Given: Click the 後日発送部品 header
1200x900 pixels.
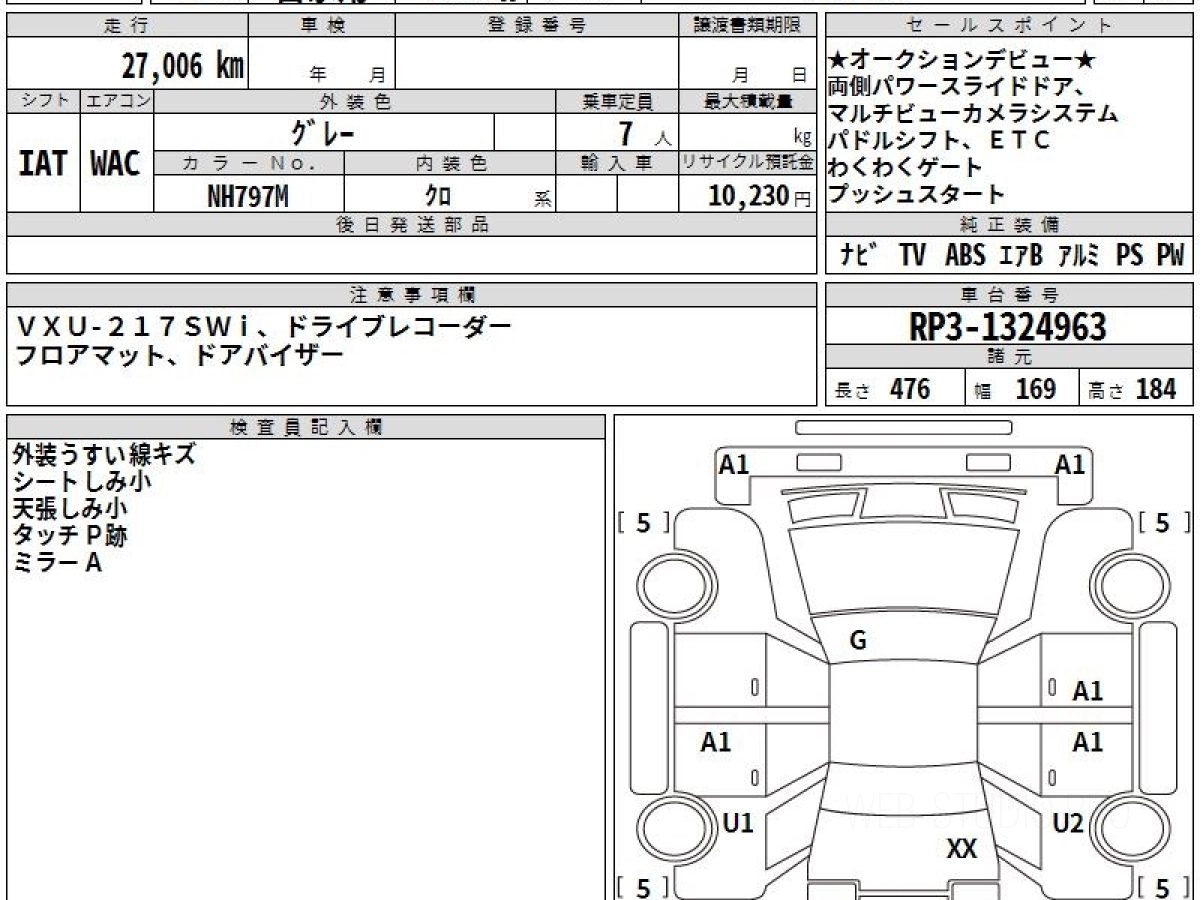Looking at the screenshot, I should 411,225.
